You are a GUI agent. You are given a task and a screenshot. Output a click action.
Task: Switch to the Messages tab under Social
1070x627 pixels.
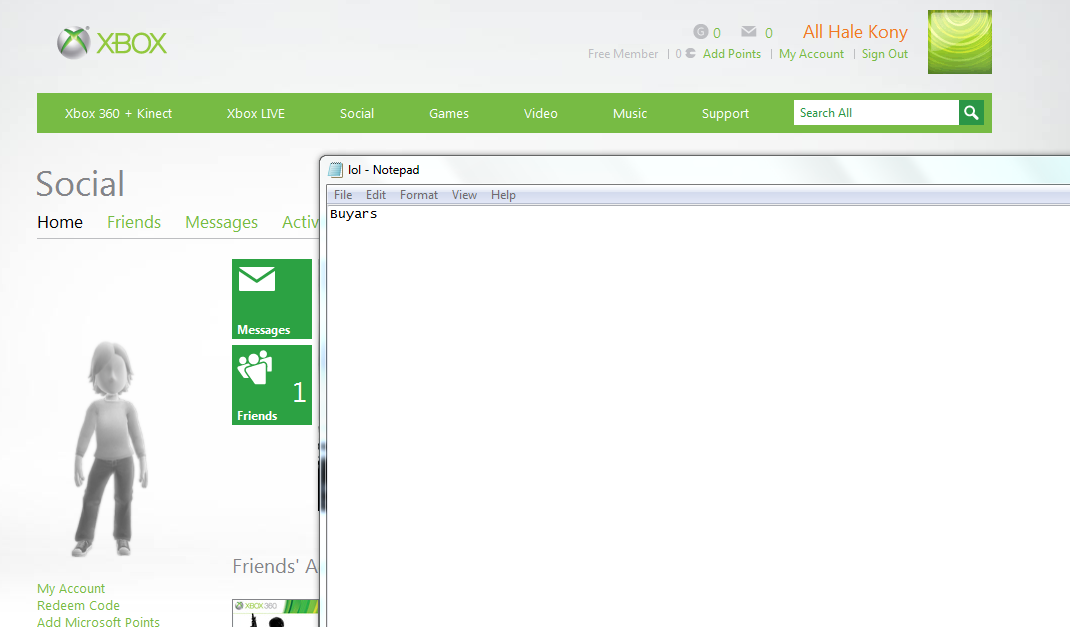[221, 222]
